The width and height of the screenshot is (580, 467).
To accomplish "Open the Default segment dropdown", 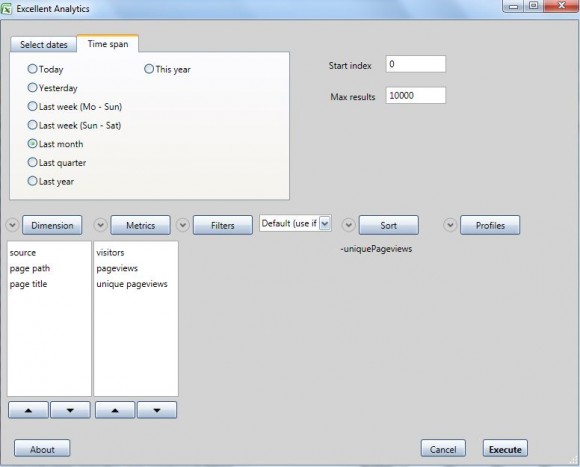I will [x=324, y=223].
